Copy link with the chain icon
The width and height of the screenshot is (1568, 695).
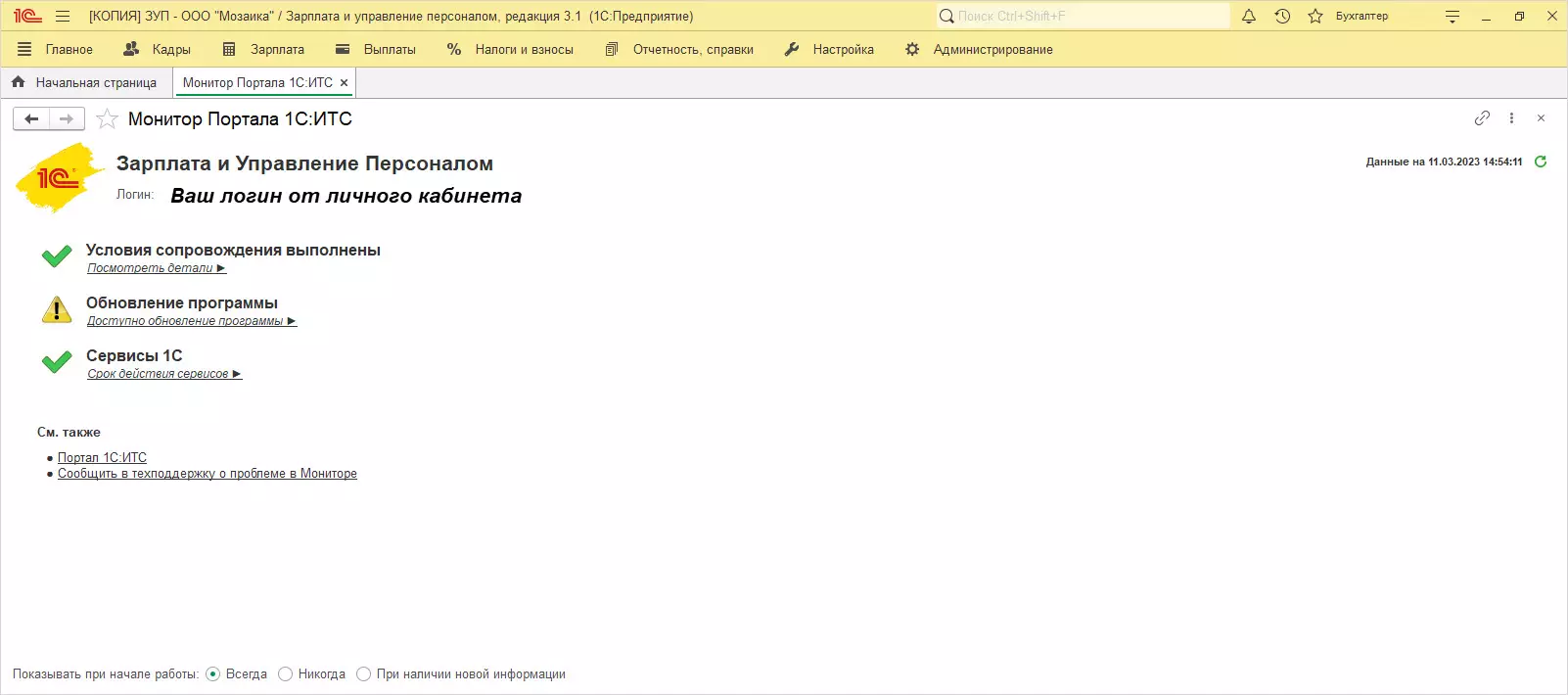(x=1482, y=117)
